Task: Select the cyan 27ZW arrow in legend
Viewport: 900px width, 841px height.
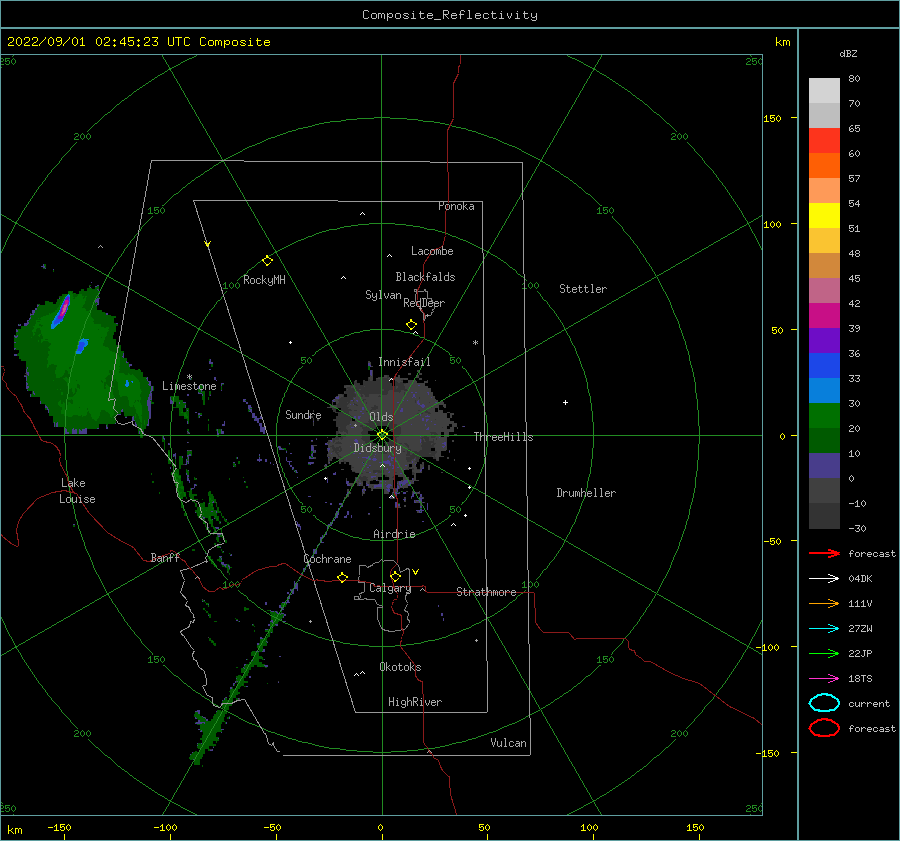Action: pos(824,629)
